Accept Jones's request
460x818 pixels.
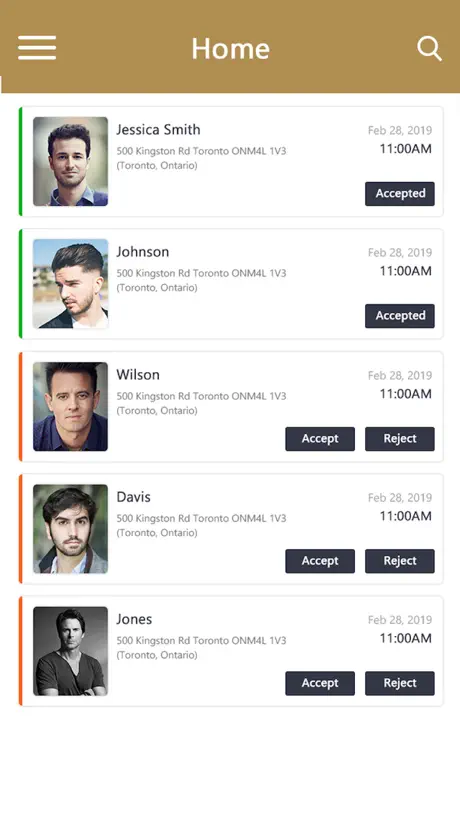pyautogui.click(x=320, y=683)
